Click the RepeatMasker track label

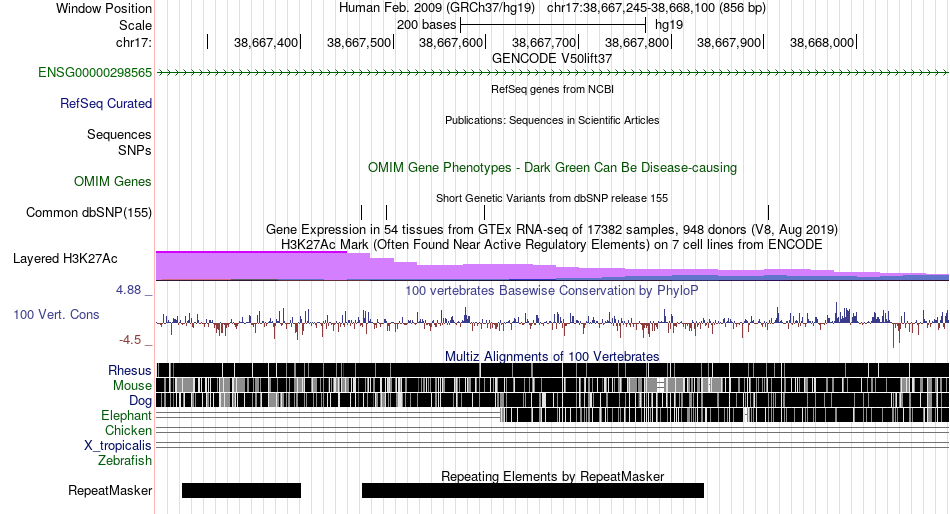click(110, 490)
